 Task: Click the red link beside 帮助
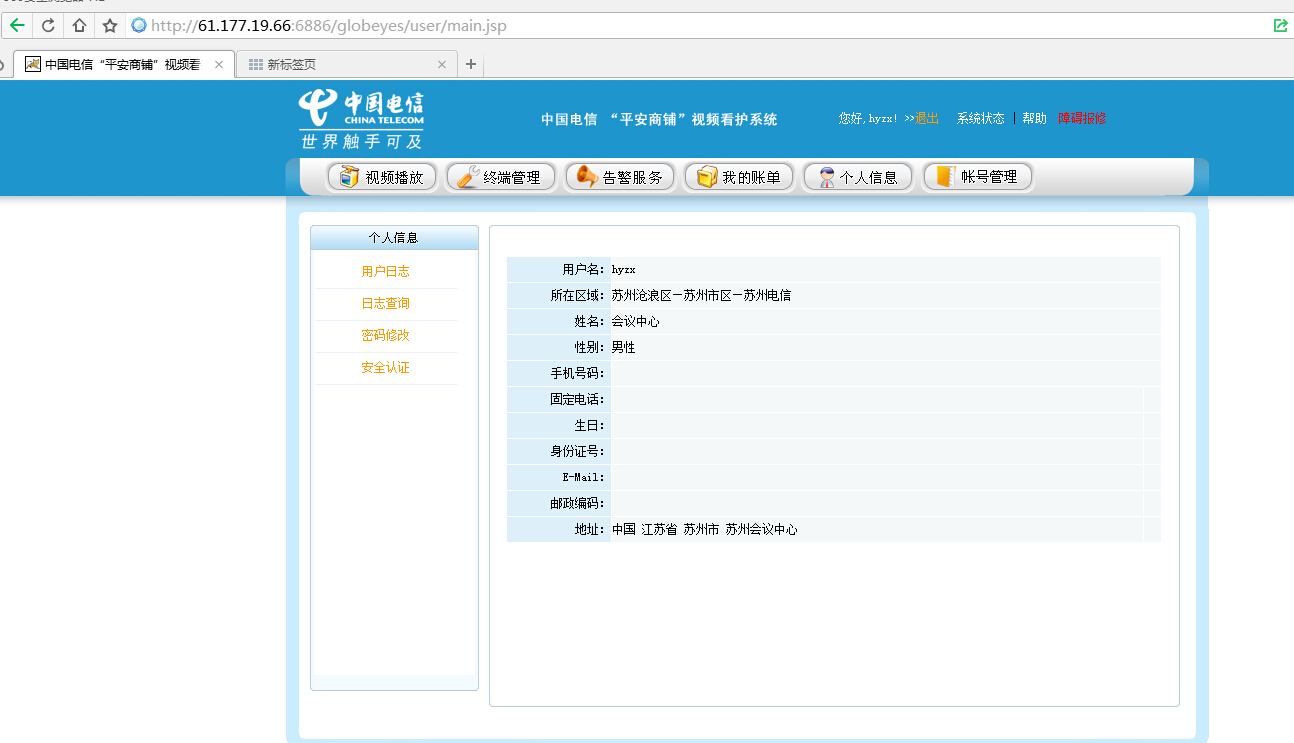click(x=1082, y=118)
